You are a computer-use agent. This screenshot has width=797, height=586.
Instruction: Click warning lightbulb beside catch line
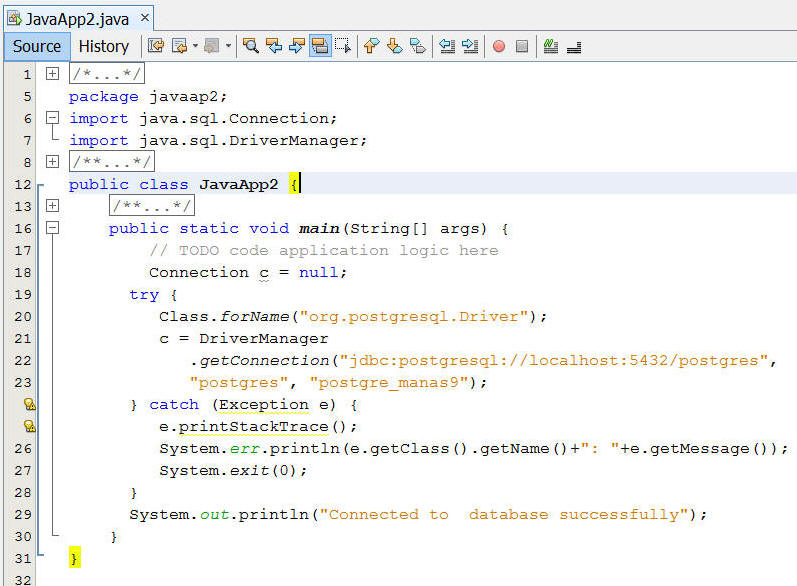coord(29,404)
